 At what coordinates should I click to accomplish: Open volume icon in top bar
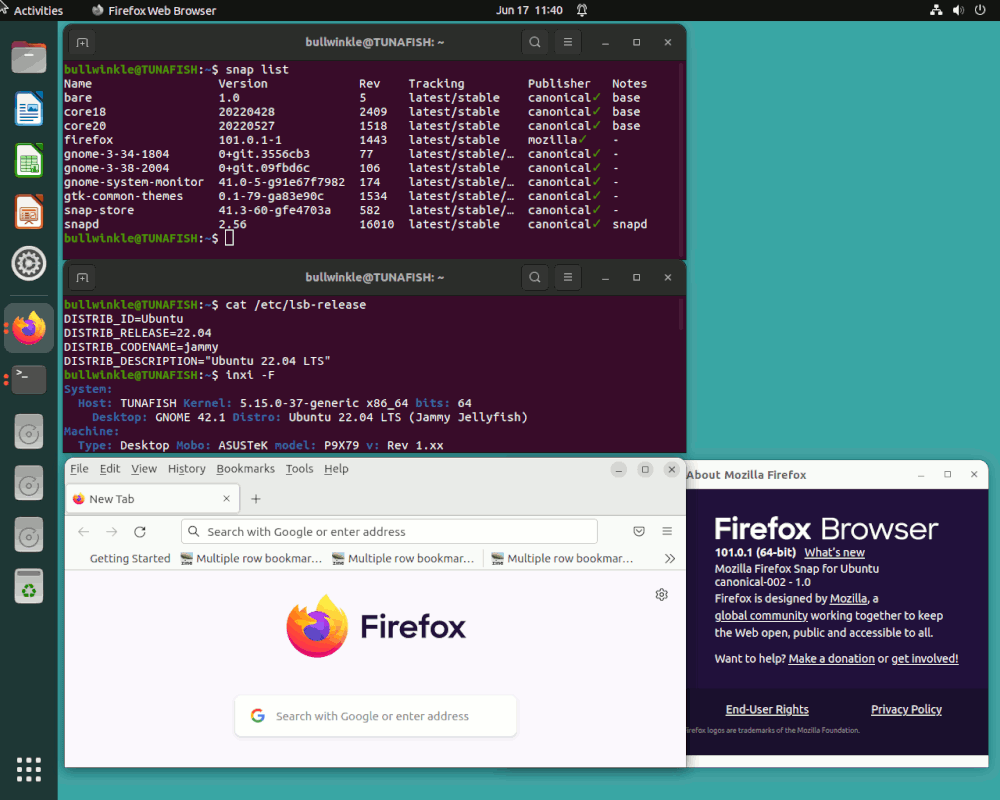(x=958, y=10)
